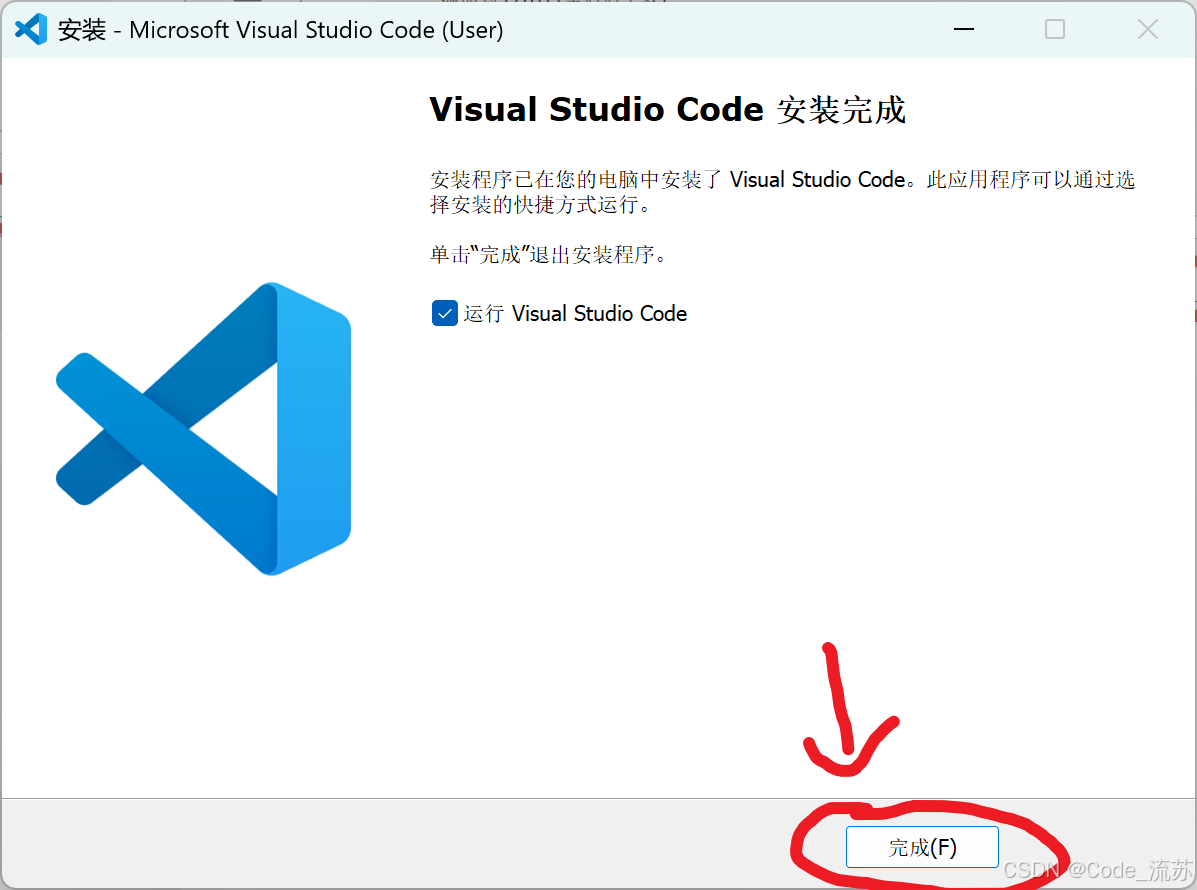This screenshot has height=890, width=1197.
Task: Click the VS Code icon in the title bar
Action: [31, 30]
